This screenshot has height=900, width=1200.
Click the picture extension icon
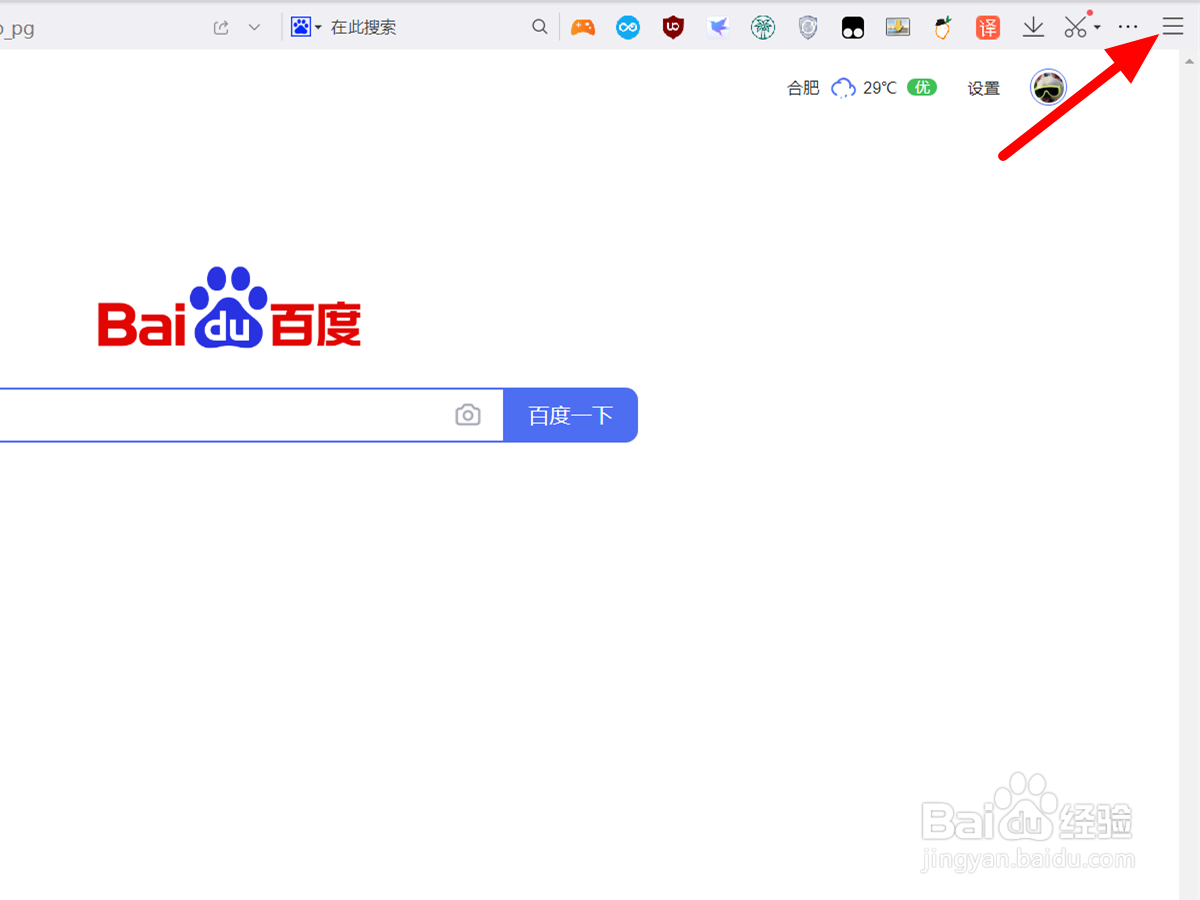click(898, 27)
